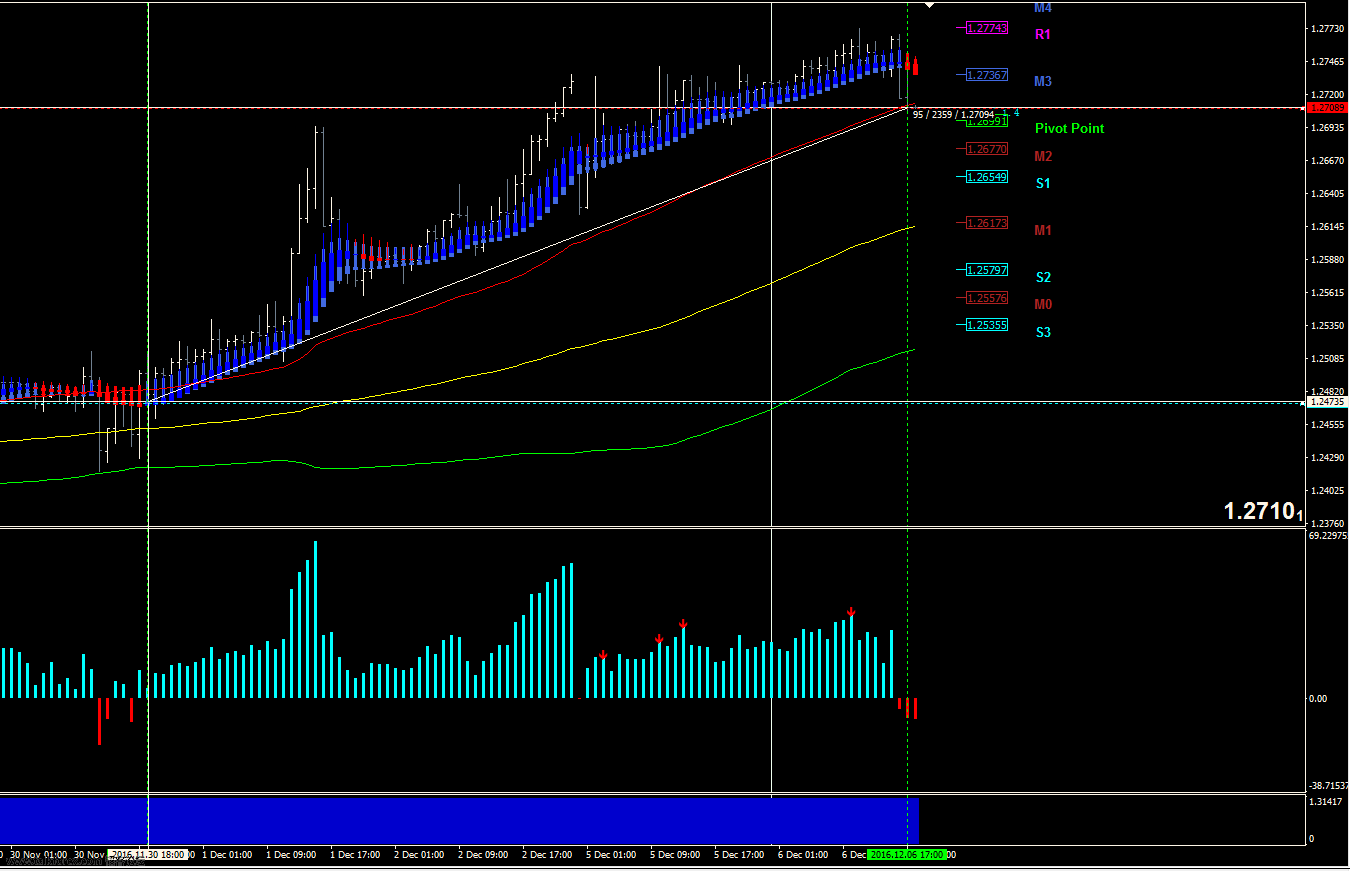Viewport: 1350px width, 871px height.
Task: Click the red current price tag 1.27089
Action: click(1327, 107)
